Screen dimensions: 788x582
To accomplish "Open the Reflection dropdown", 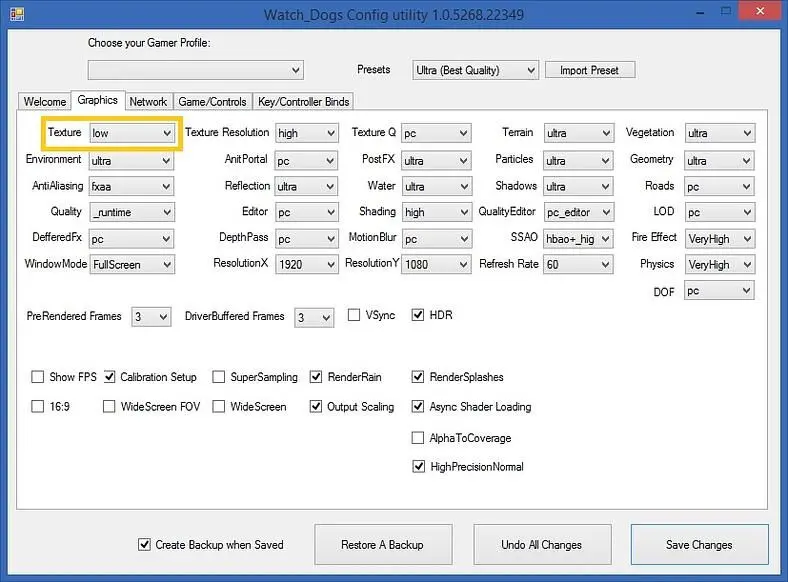I will click(x=307, y=186).
